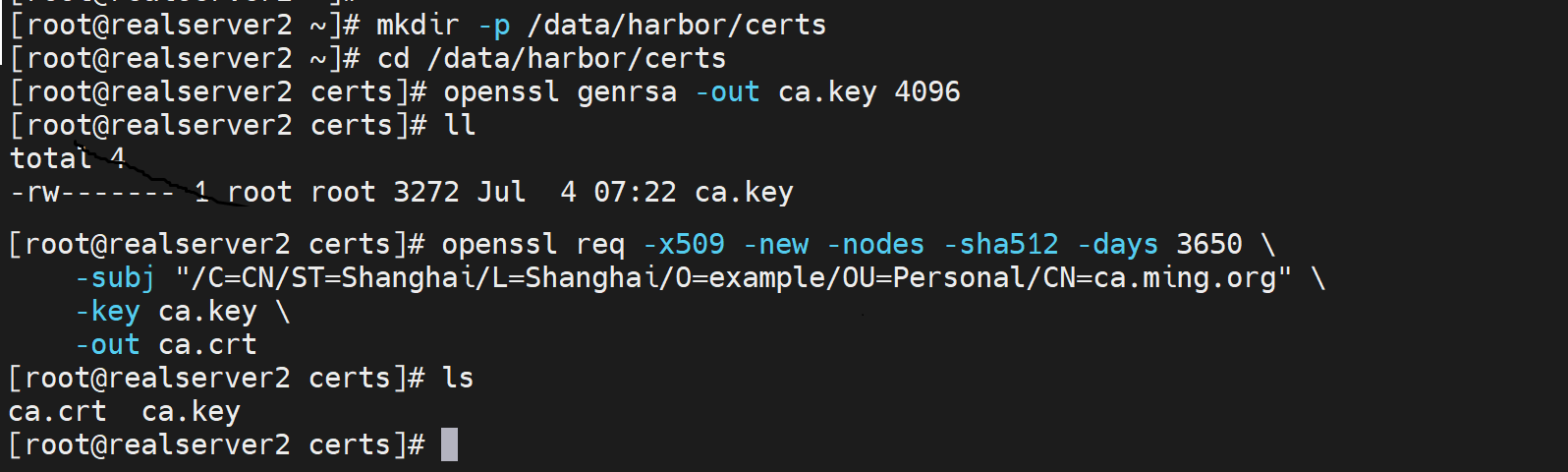Click the 07:22 timestamp in the listing
1568x472 pixels.
635,192
